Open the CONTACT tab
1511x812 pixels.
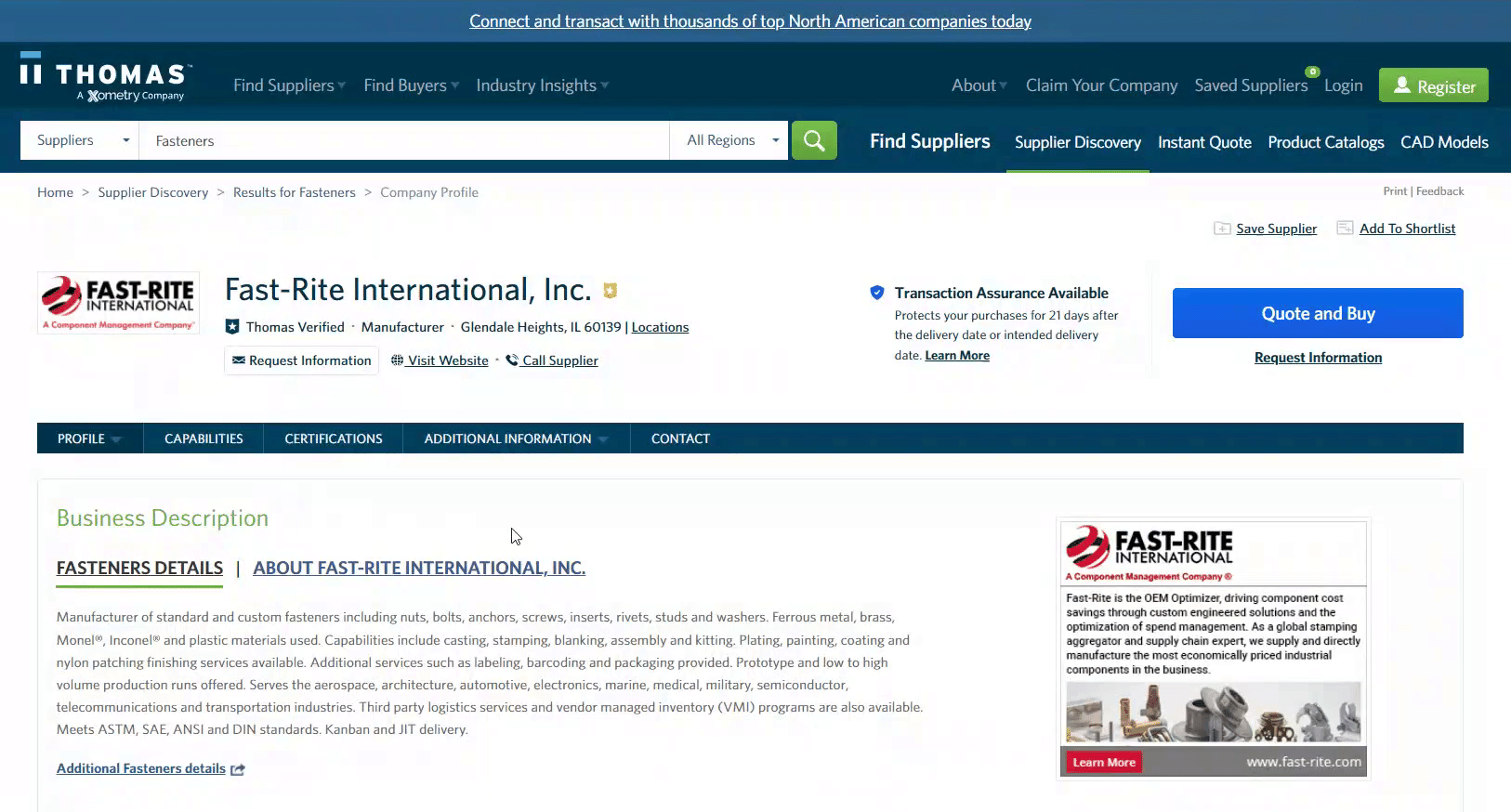[680, 439]
